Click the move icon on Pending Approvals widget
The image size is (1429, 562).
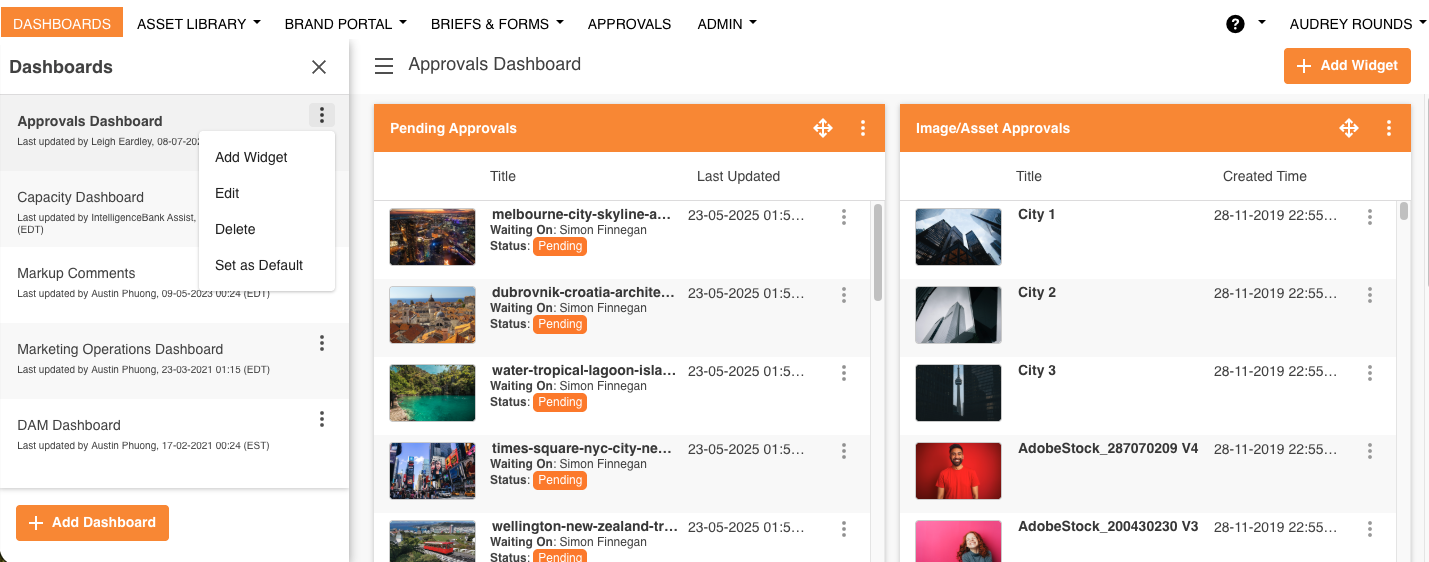coord(823,128)
